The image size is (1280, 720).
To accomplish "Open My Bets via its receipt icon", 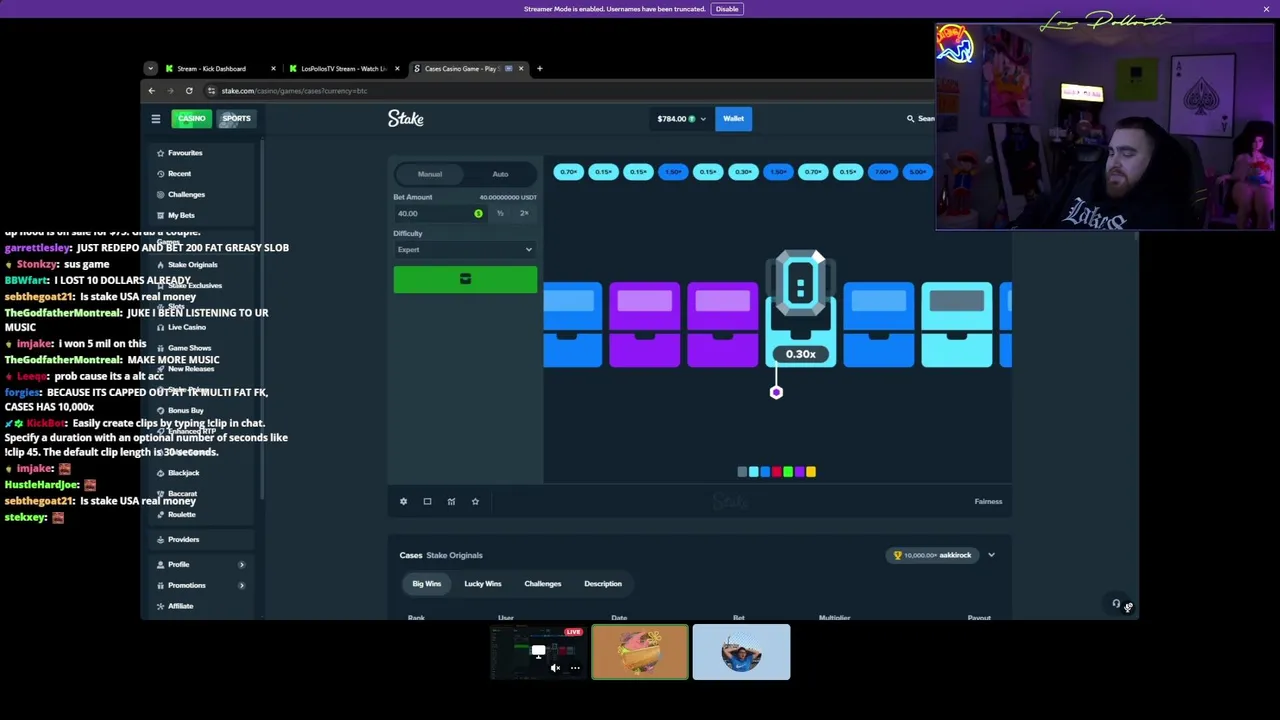I will pyautogui.click(x=160, y=215).
